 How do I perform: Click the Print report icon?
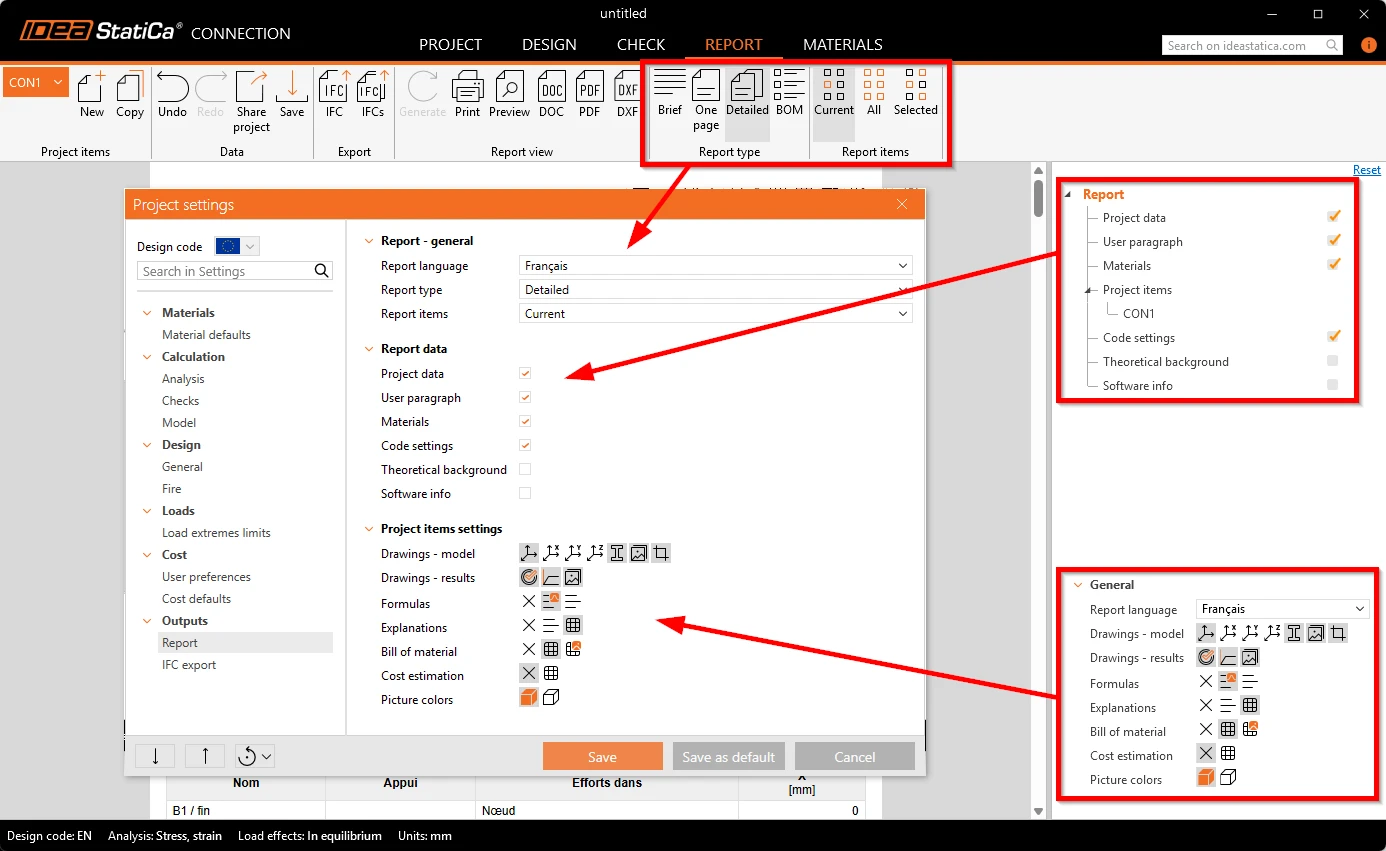tap(468, 95)
